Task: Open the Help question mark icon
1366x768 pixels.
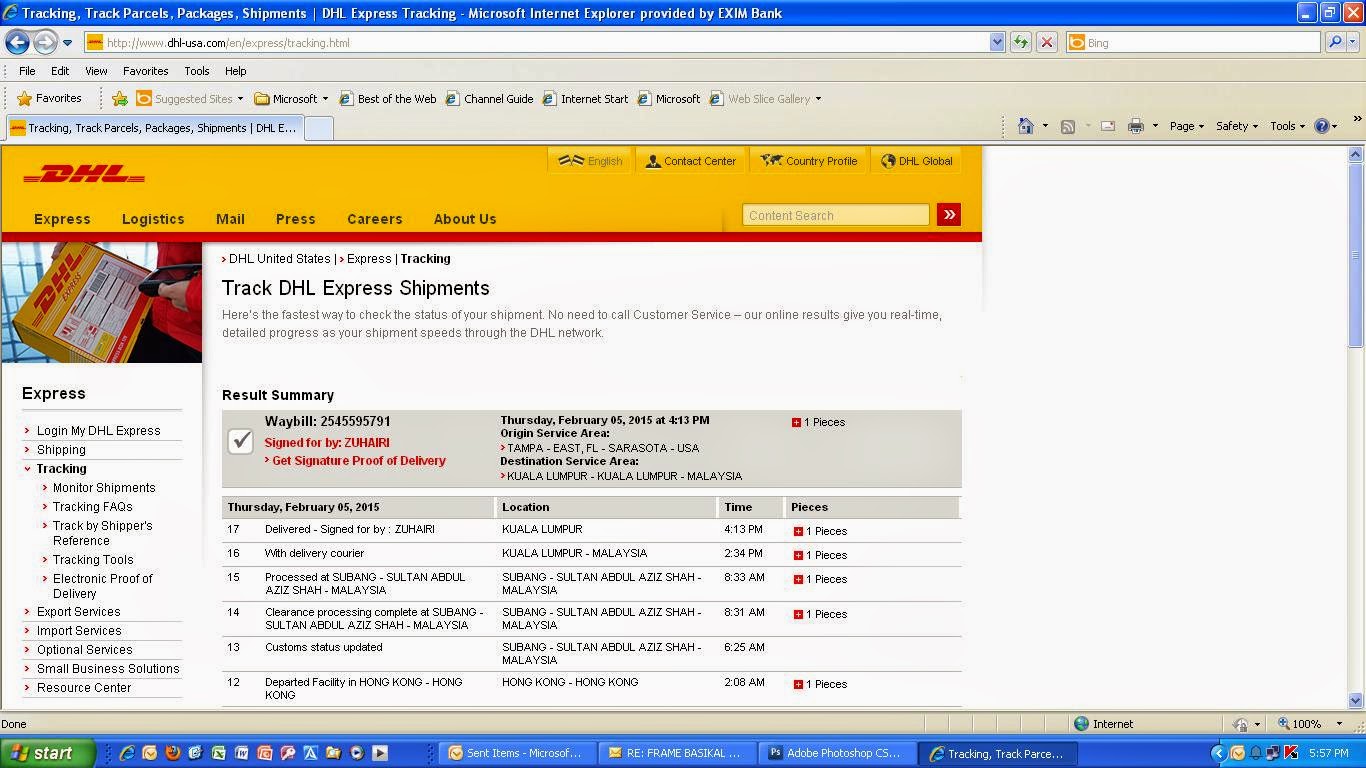Action: pos(1321,126)
